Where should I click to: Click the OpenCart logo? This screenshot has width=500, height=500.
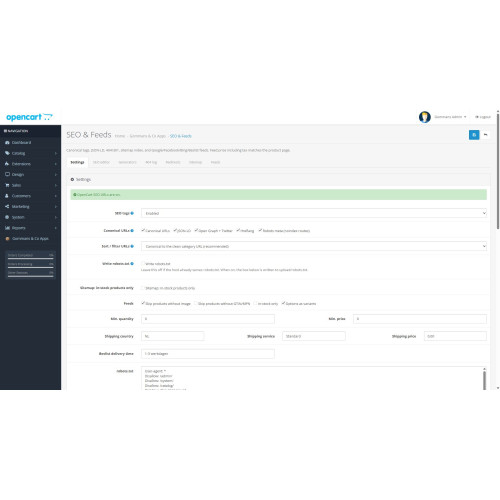(29, 117)
